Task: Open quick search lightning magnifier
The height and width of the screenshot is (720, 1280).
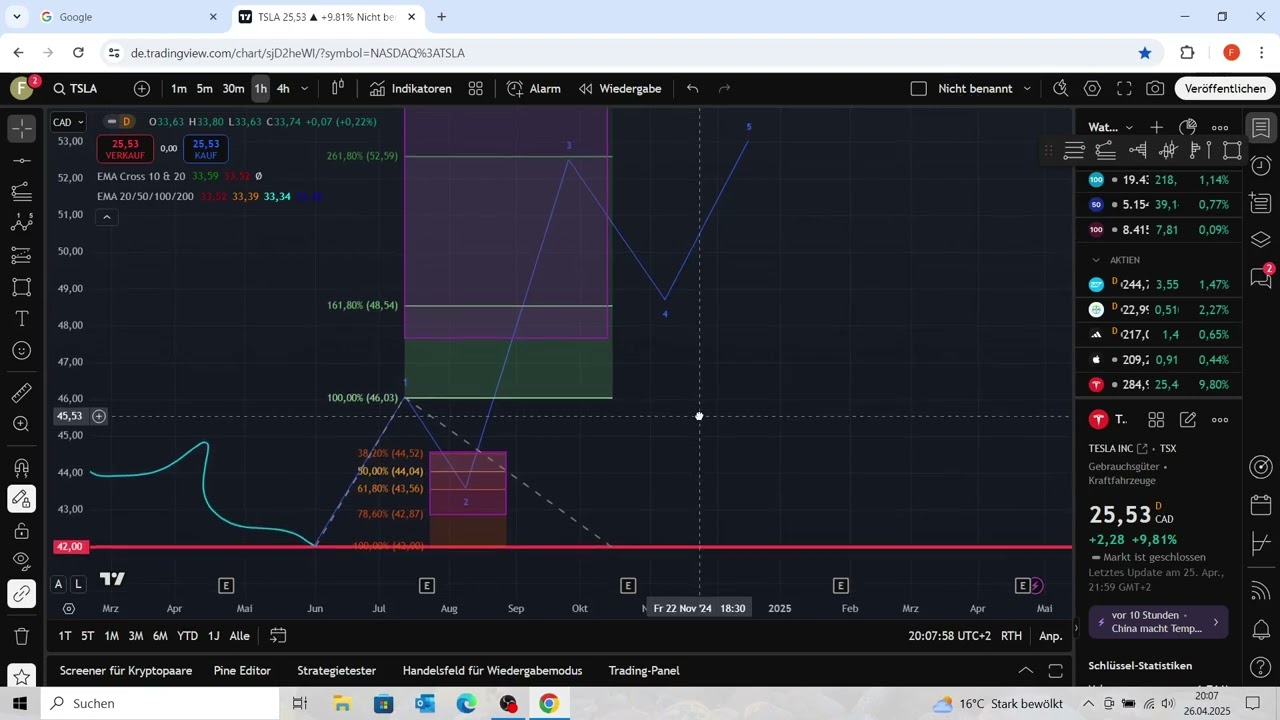Action: point(1061,89)
